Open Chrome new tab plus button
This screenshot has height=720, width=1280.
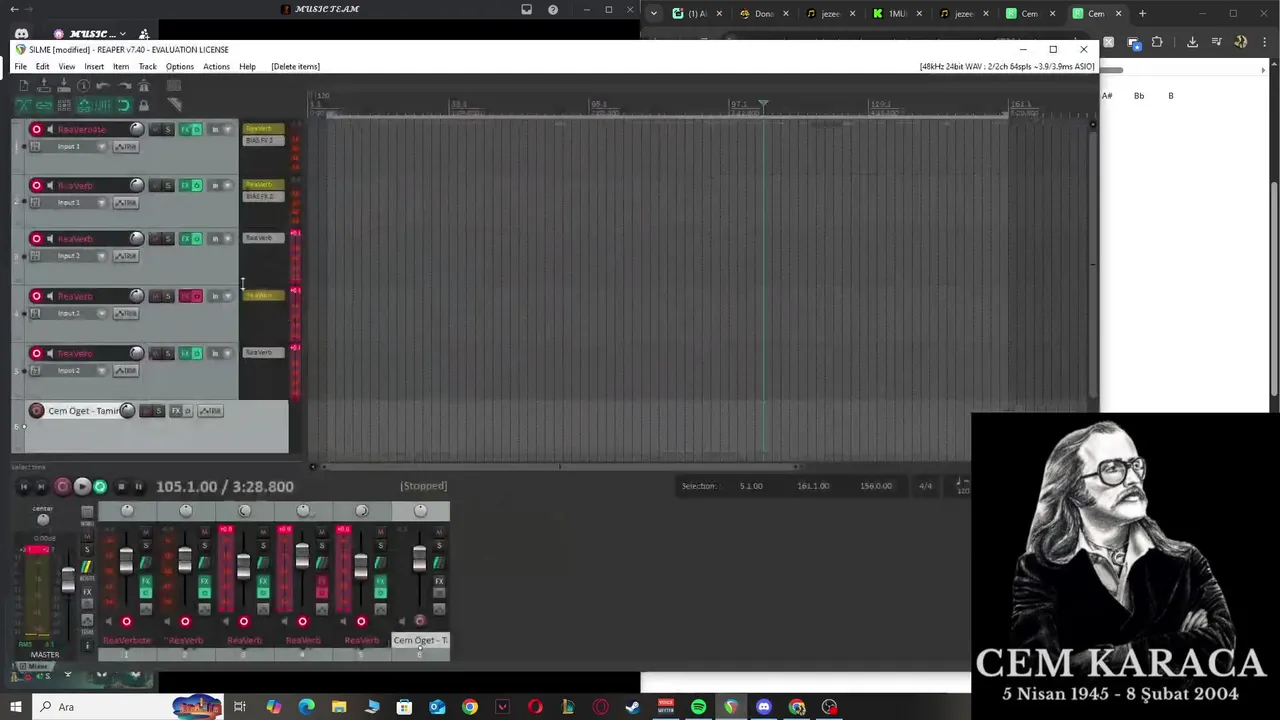tap(1143, 14)
